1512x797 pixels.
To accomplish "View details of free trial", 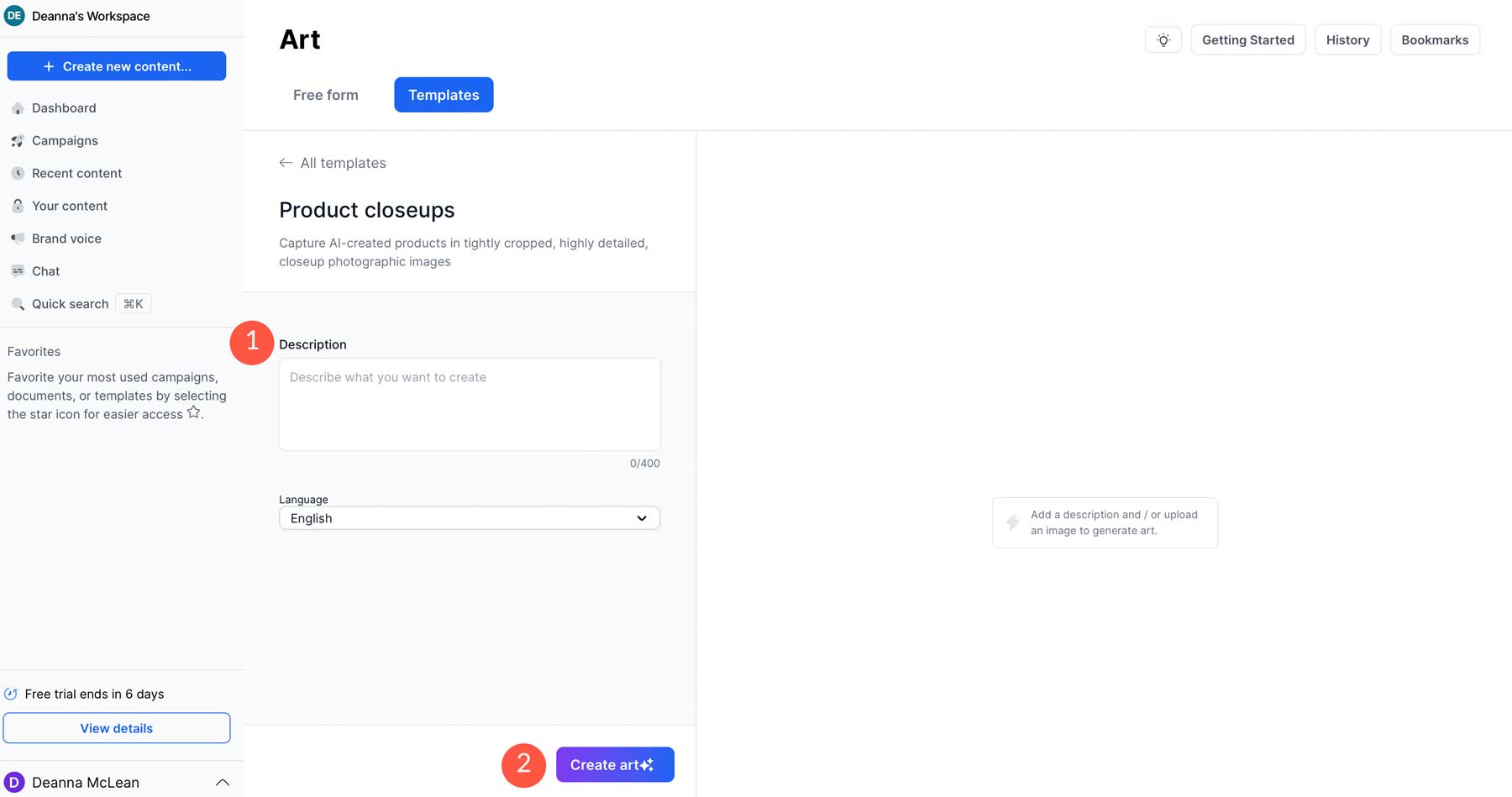I will click(117, 727).
